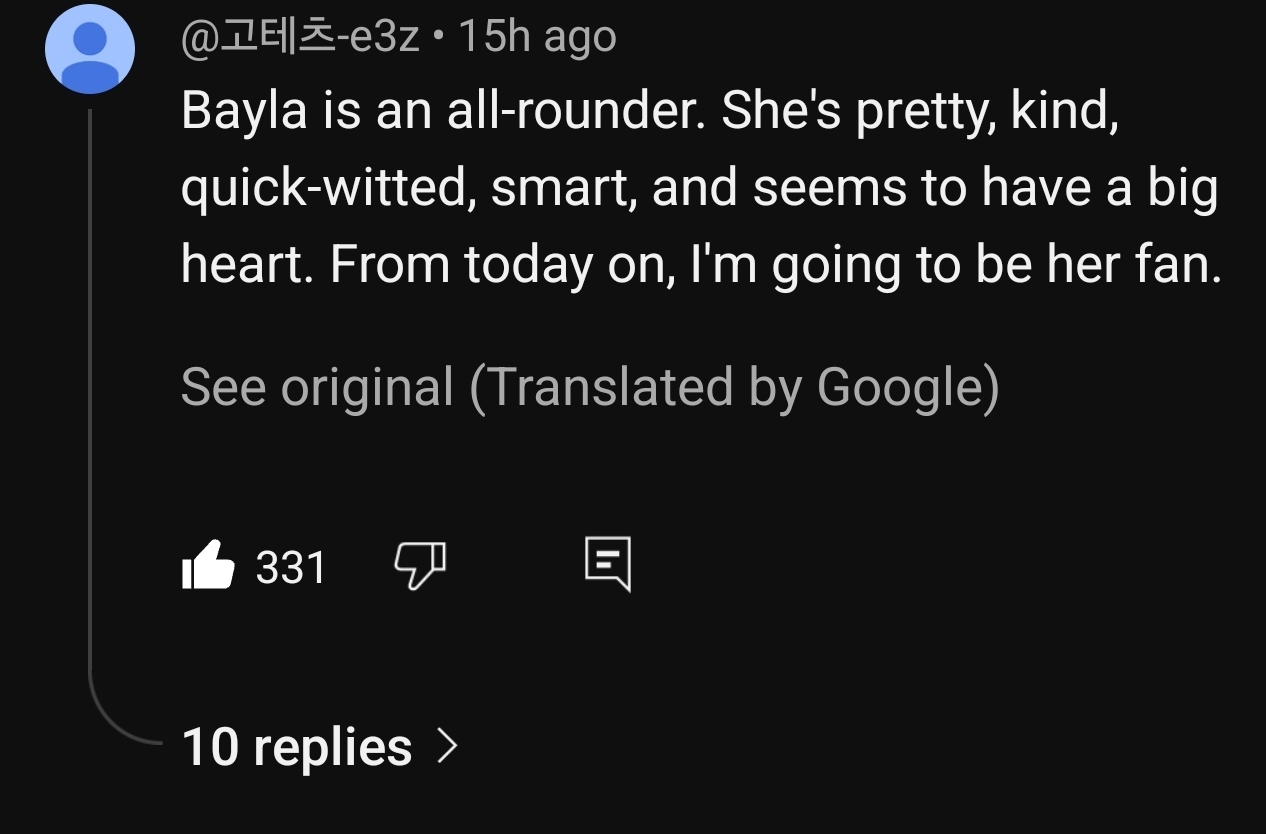This screenshot has height=834, width=1266.
Task: Click the "Translated by Google" label
Action: click(x=734, y=388)
